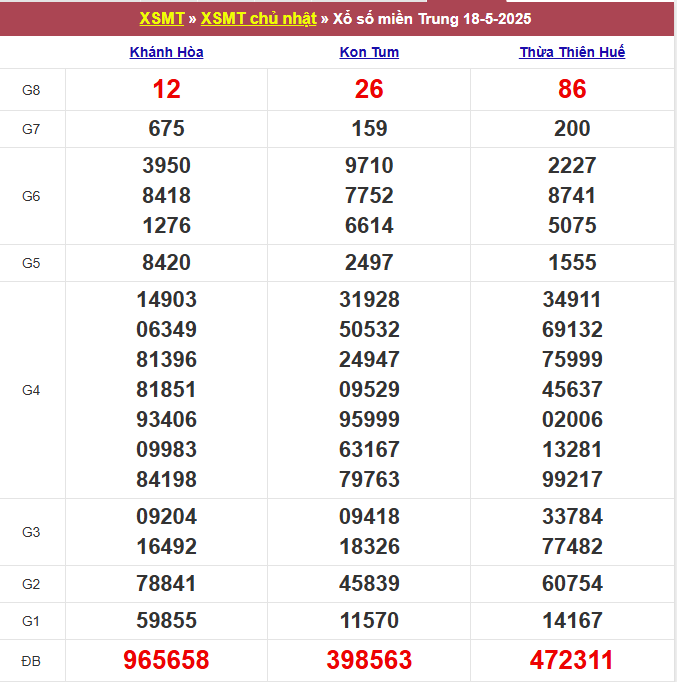Open the Thừa Thiên Huế province link
This screenshot has width=677, height=682.
click(x=572, y=52)
